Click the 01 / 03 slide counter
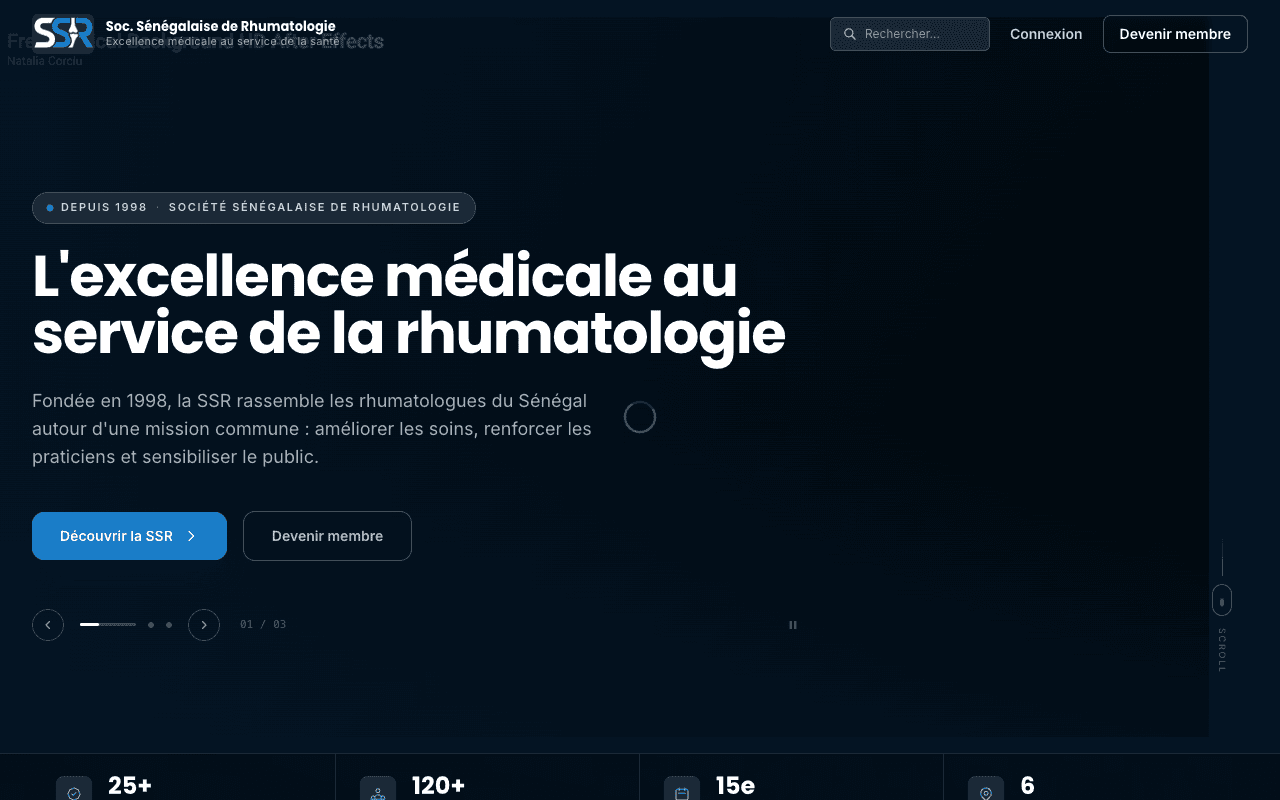 [263, 625]
